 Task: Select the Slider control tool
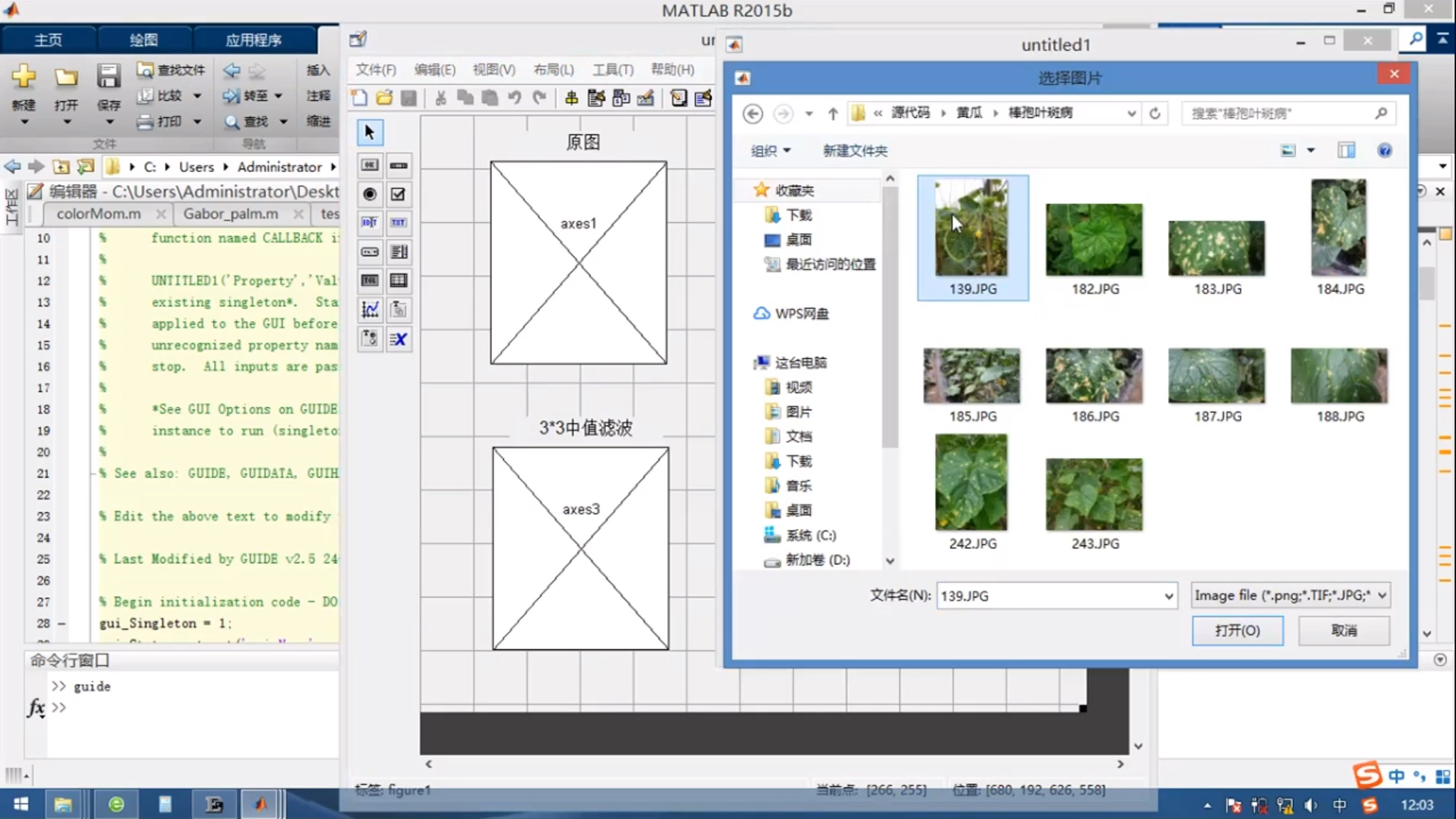click(x=398, y=164)
